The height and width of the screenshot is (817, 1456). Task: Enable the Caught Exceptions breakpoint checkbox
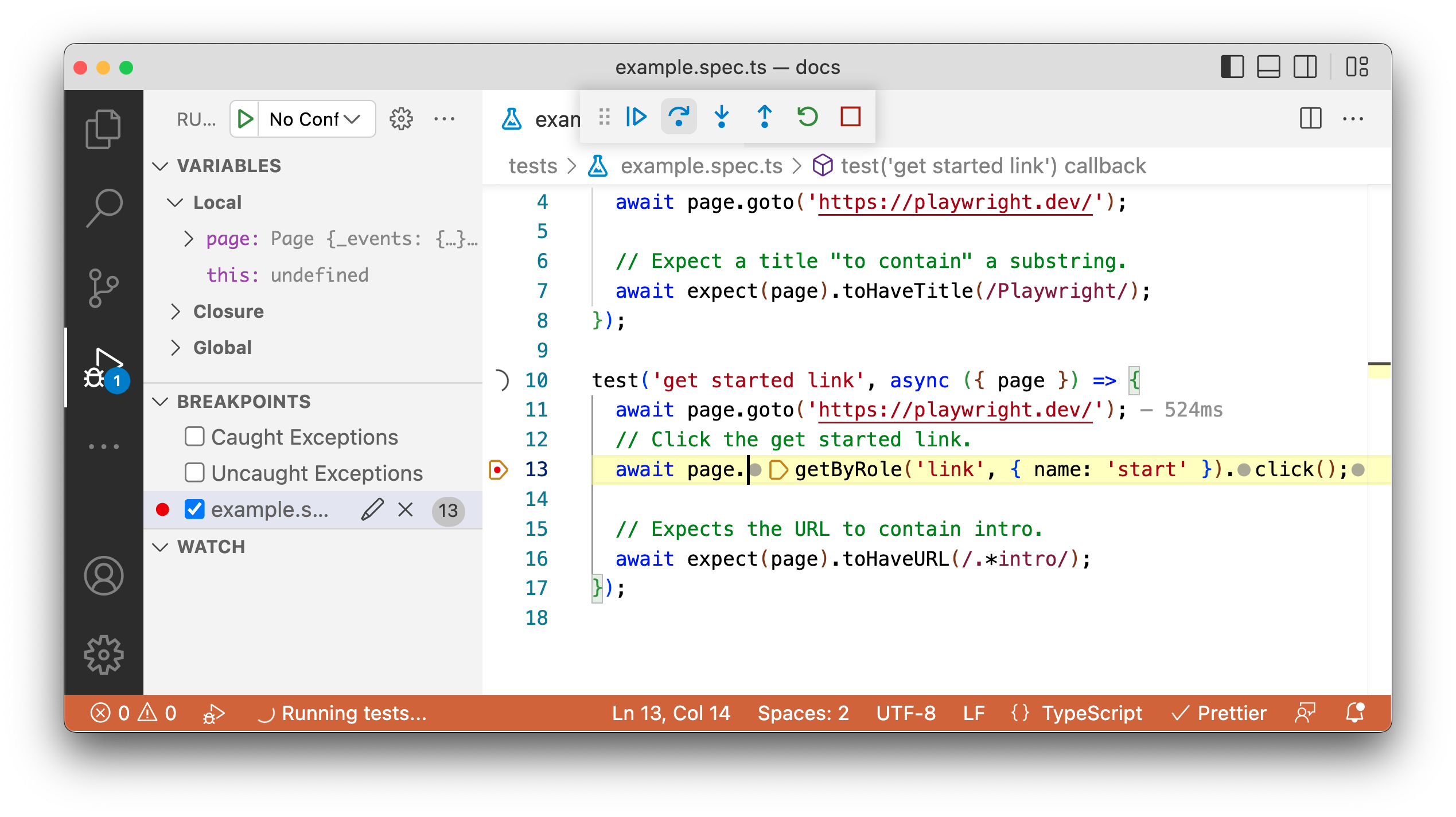194,437
